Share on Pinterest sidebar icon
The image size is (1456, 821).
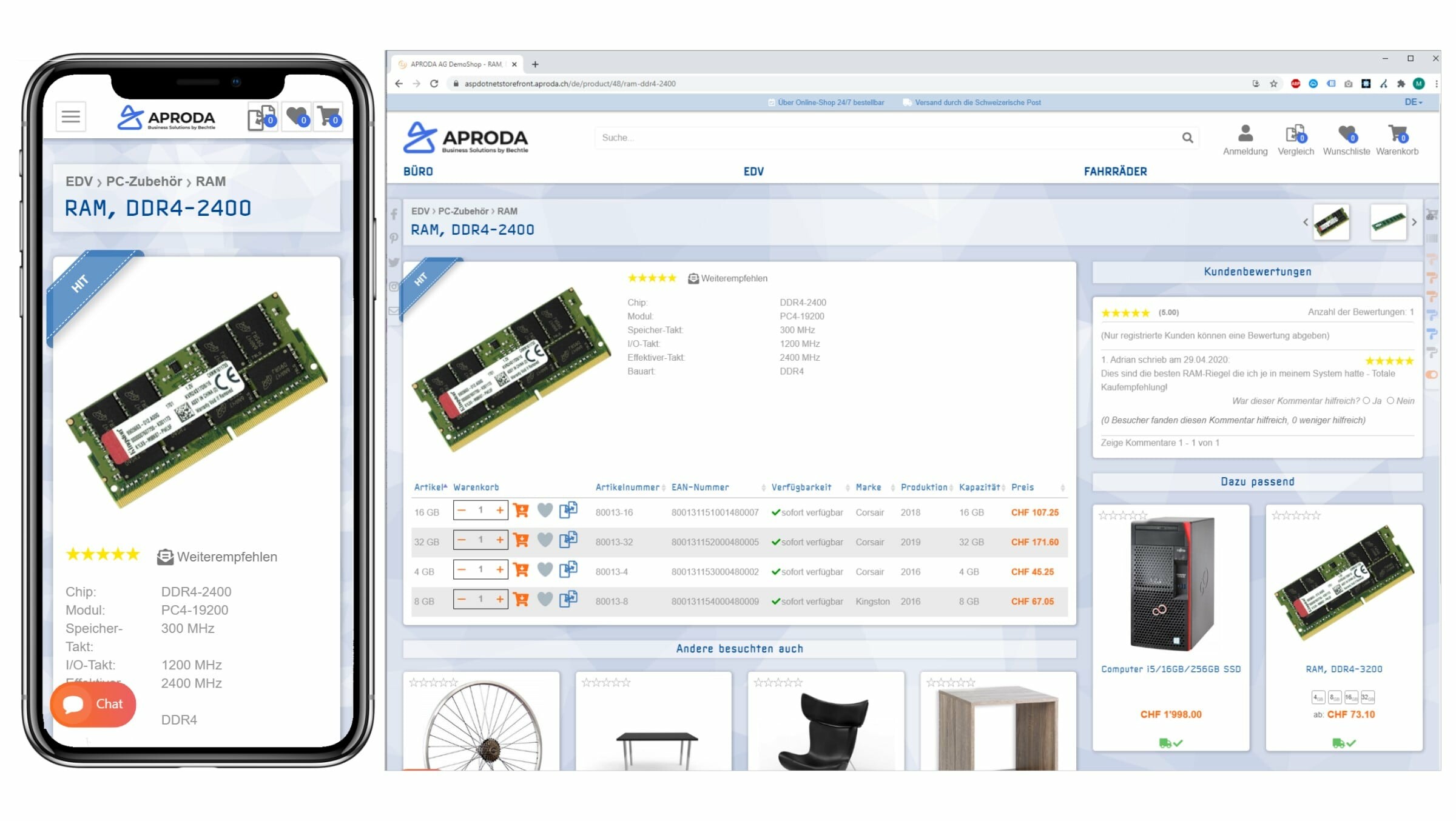click(x=394, y=238)
